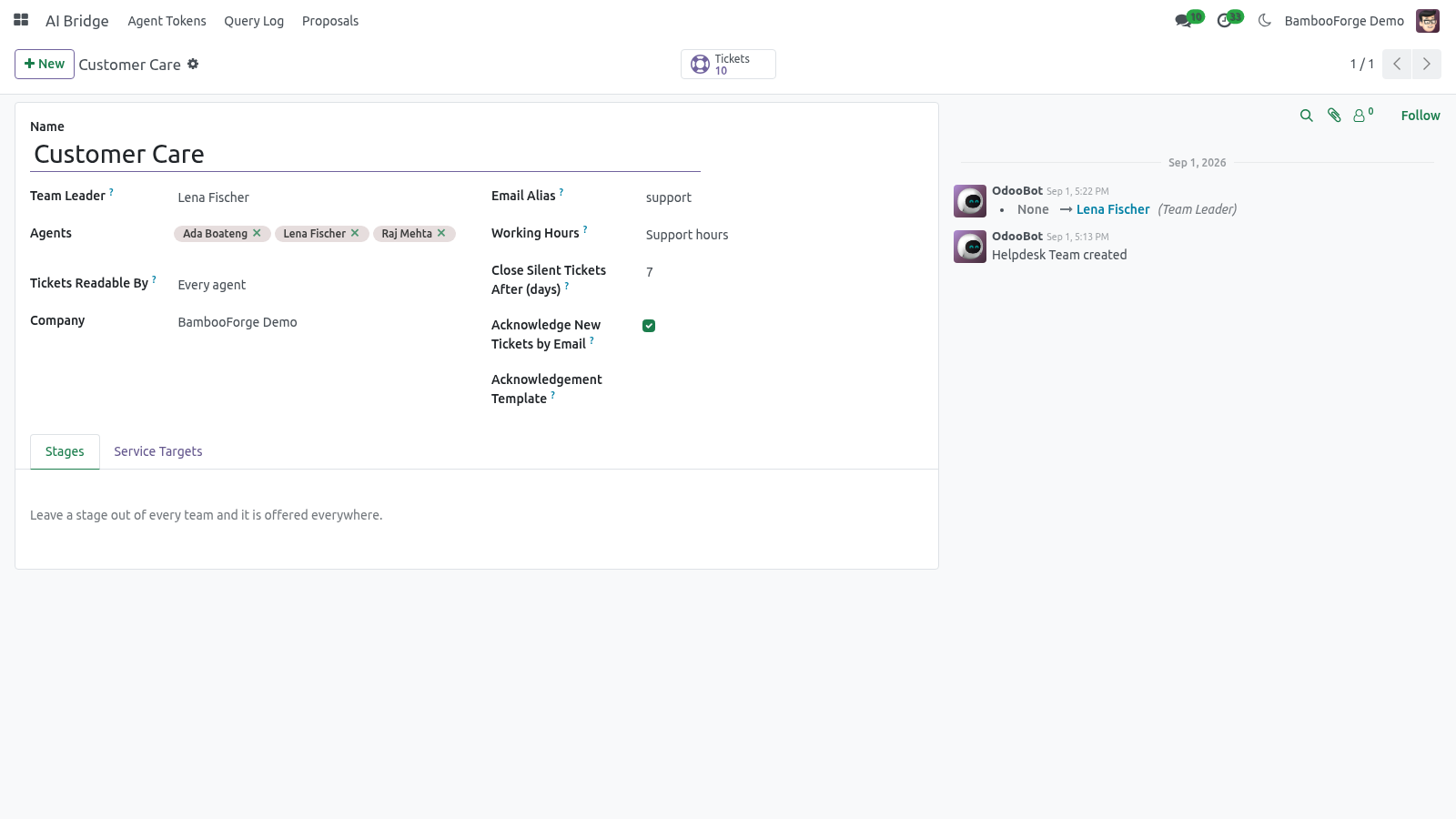Edit the team Name field
1456x819 pixels.
coord(365,155)
